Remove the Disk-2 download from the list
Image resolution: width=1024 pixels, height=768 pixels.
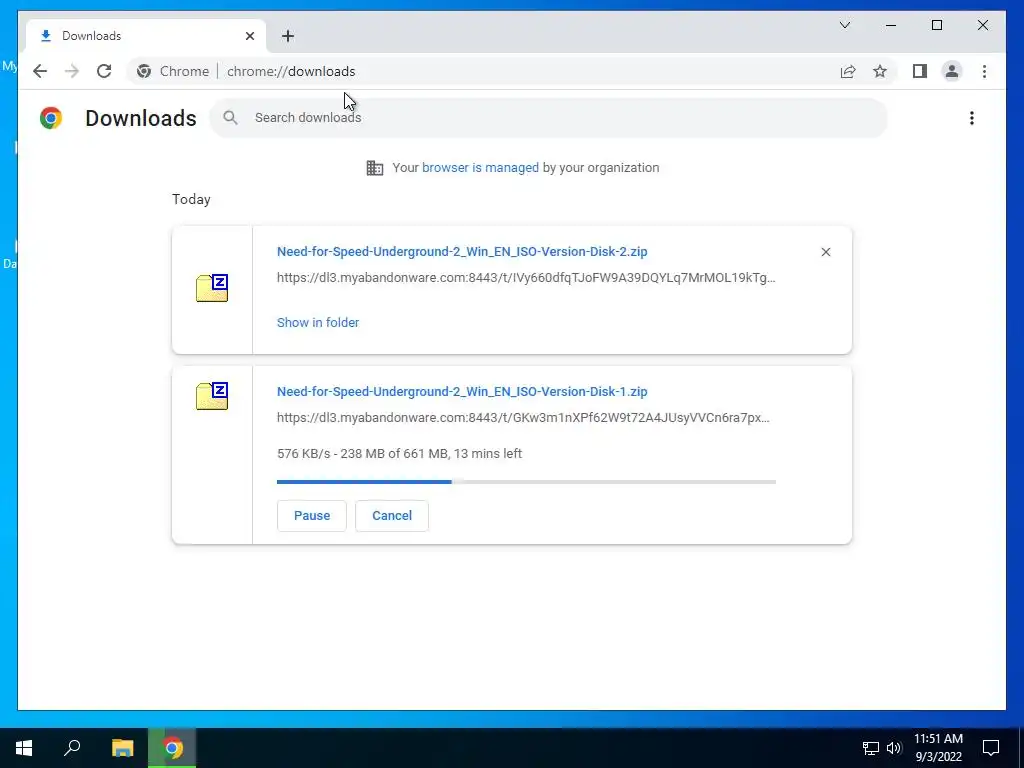(x=825, y=252)
